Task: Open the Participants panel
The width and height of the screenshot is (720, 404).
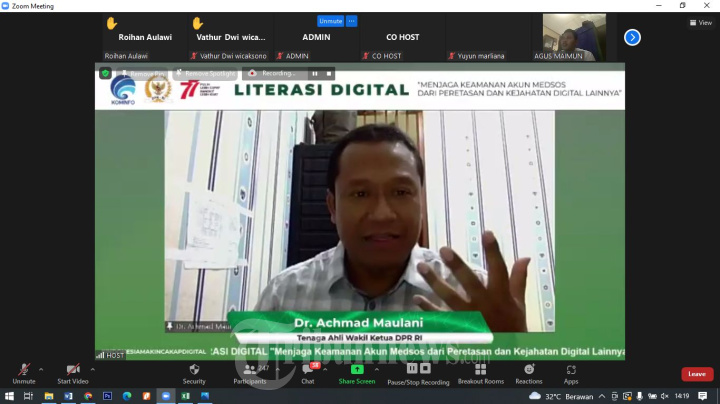Action: (x=250, y=374)
